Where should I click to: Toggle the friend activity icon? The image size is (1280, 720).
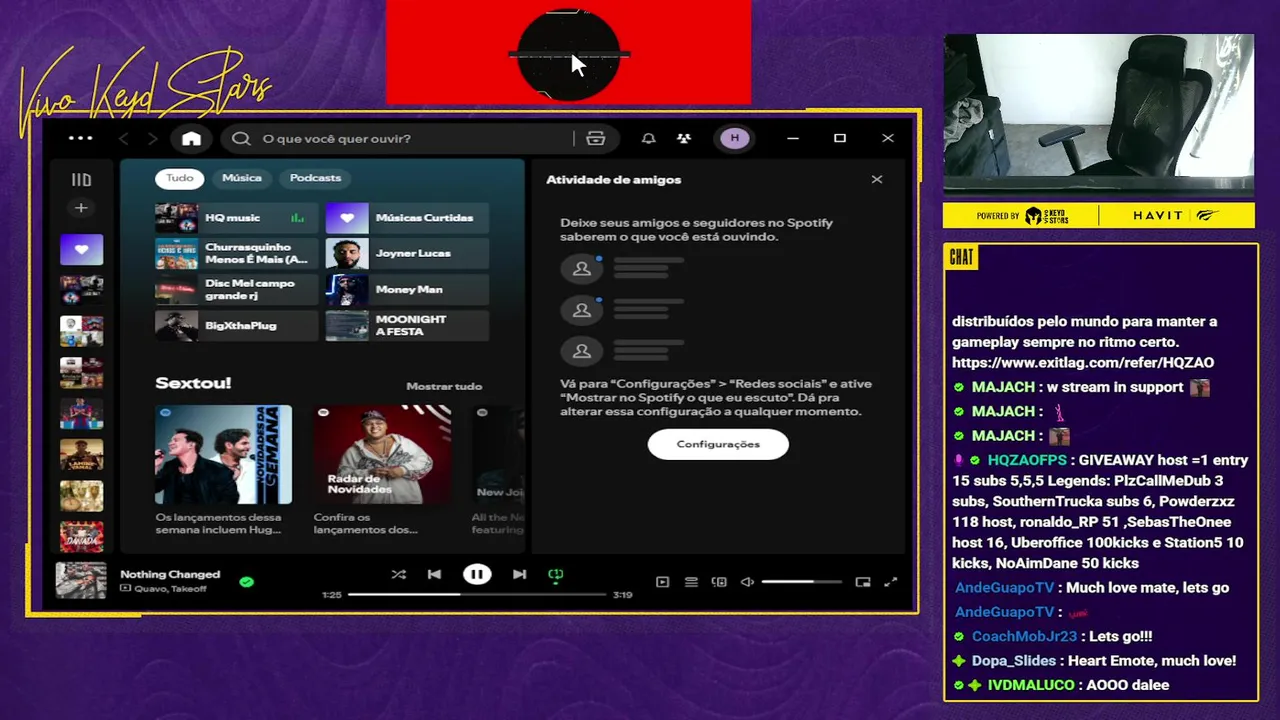pyautogui.click(x=684, y=138)
